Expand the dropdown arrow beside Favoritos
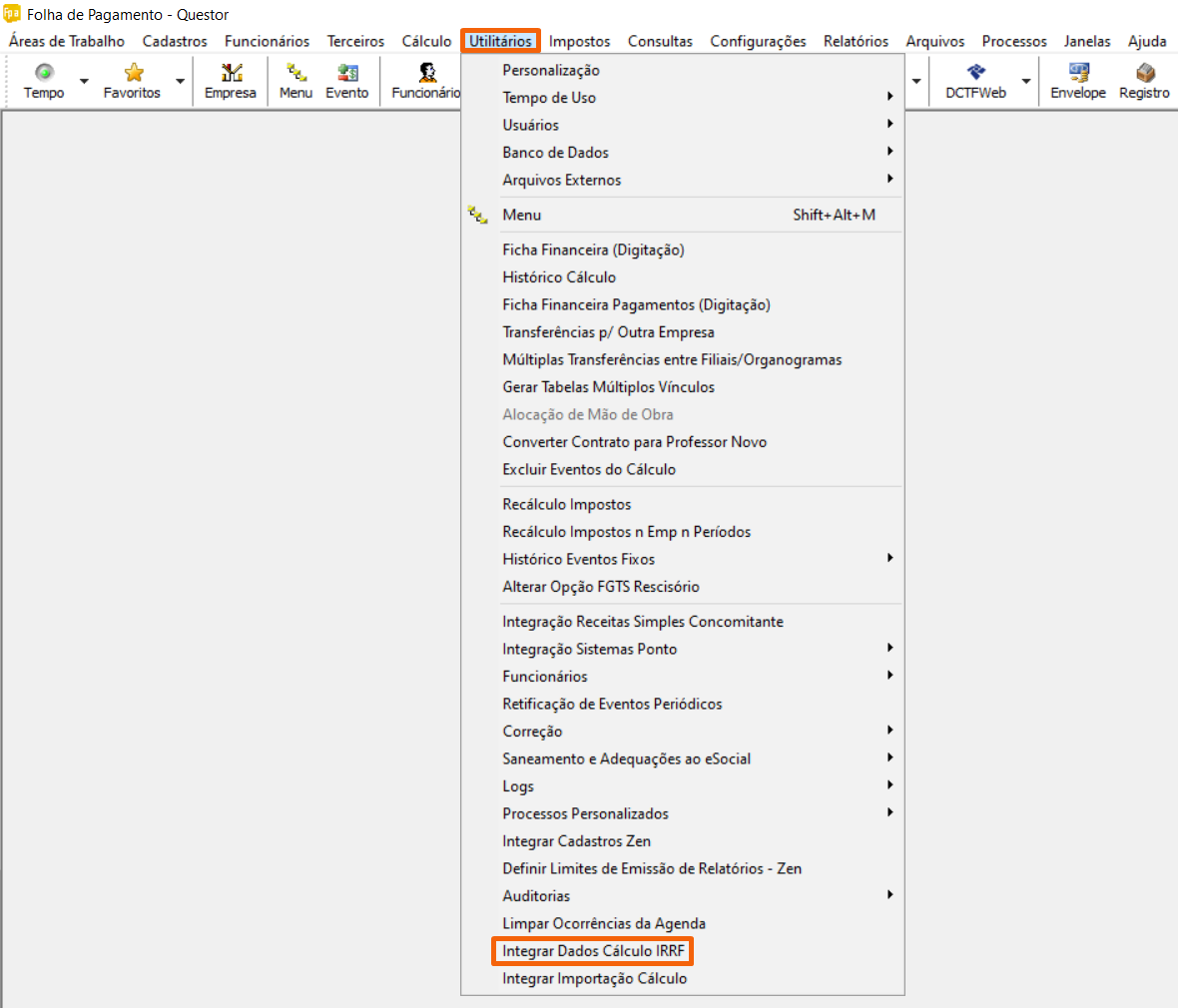Image resolution: width=1178 pixels, height=1008 pixels. tap(180, 81)
